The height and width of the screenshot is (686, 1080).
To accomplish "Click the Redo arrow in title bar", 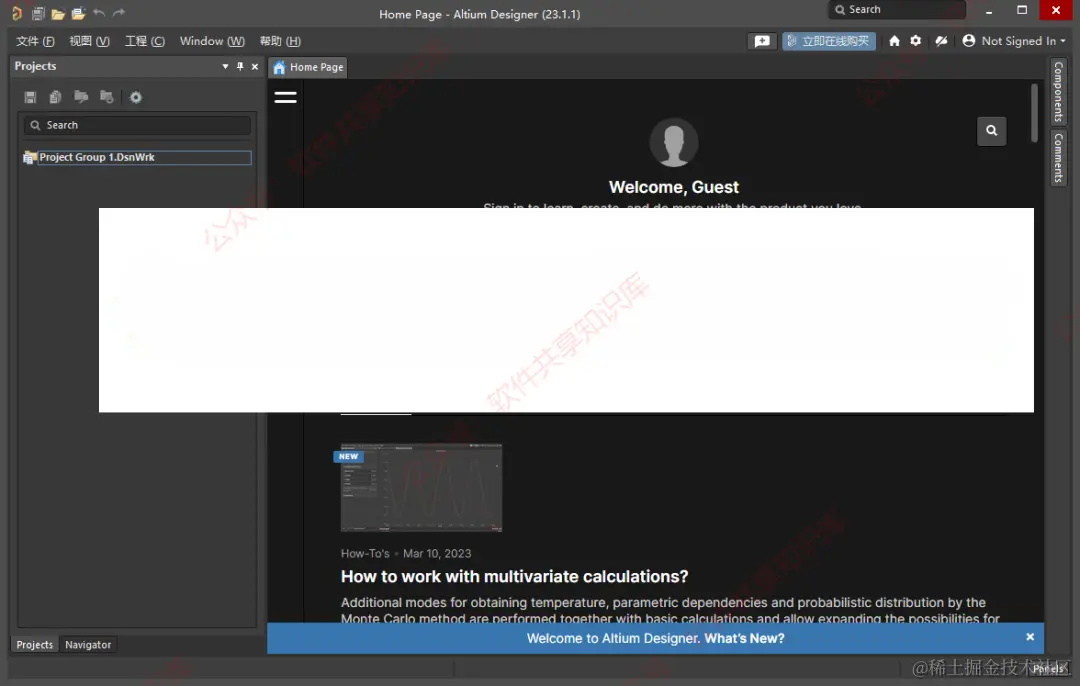I will pyautogui.click(x=119, y=13).
